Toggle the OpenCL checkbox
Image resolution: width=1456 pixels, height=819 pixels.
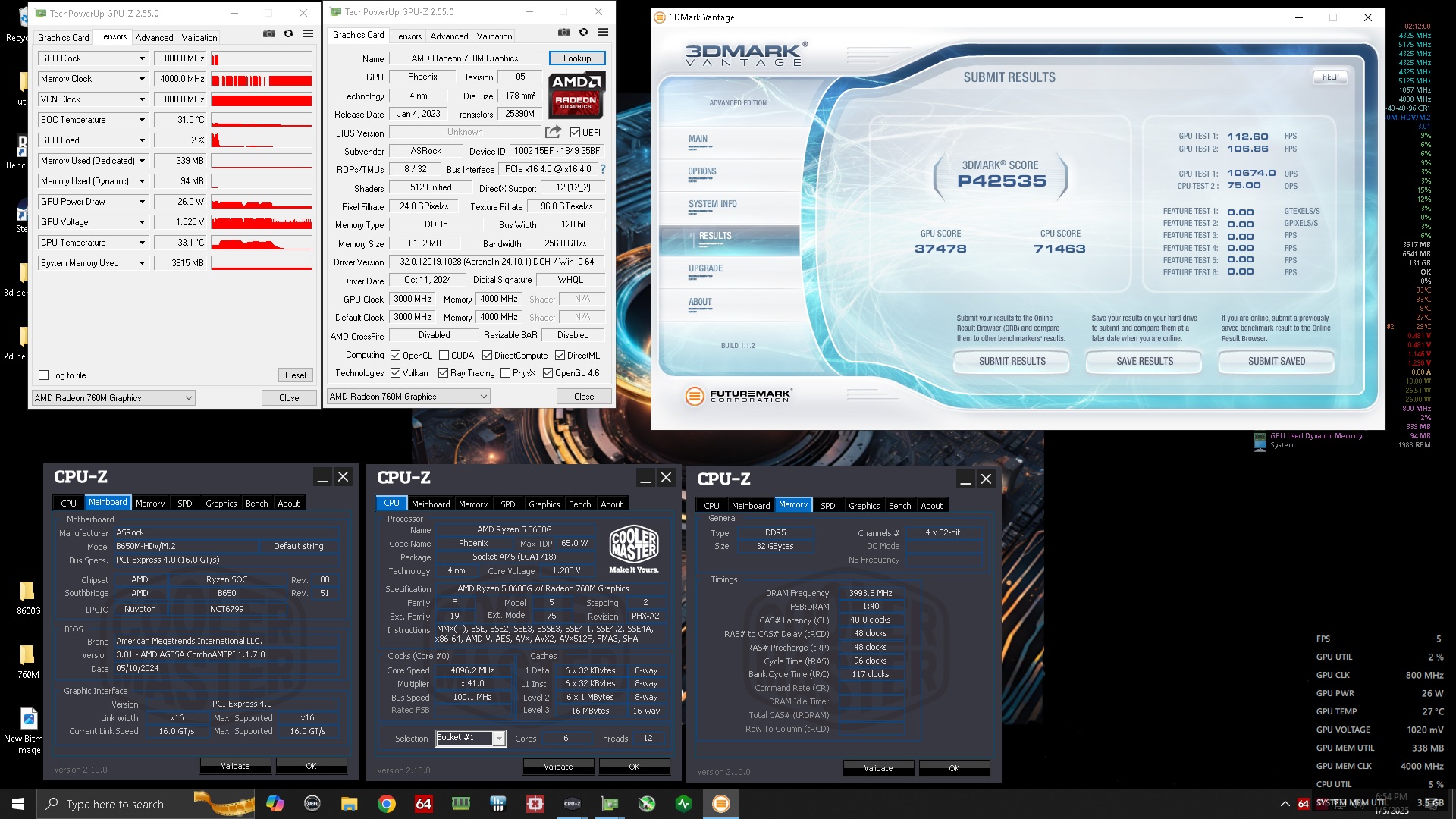pos(395,356)
